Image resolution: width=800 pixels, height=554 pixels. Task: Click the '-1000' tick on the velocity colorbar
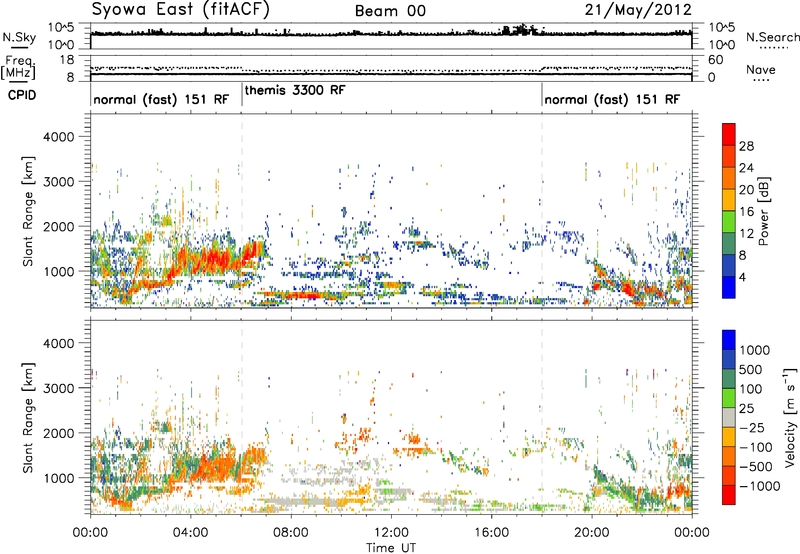coord(760,486)
